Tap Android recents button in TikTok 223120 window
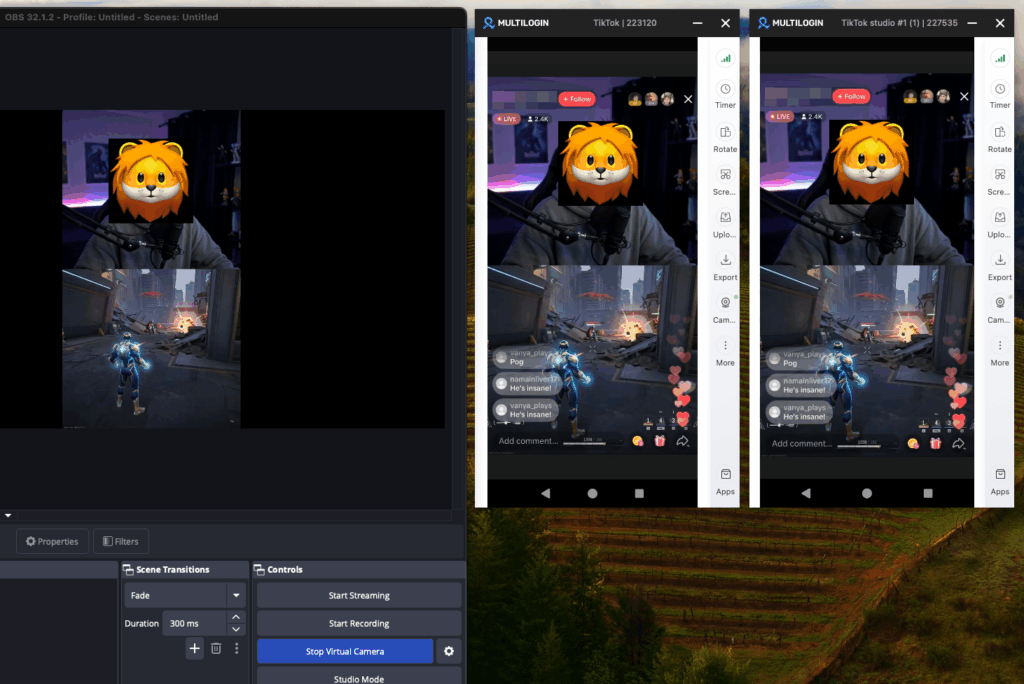 (x=639, y=493)
